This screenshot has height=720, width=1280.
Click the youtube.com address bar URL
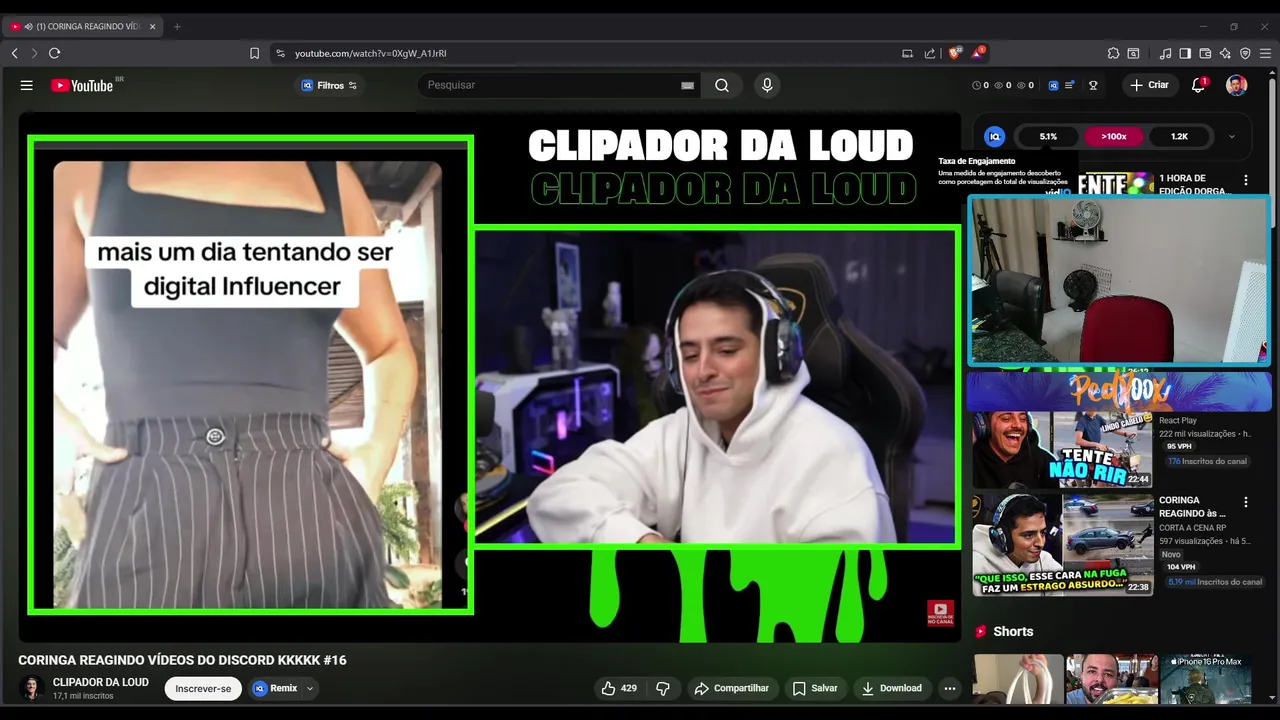tap(371, 53)
